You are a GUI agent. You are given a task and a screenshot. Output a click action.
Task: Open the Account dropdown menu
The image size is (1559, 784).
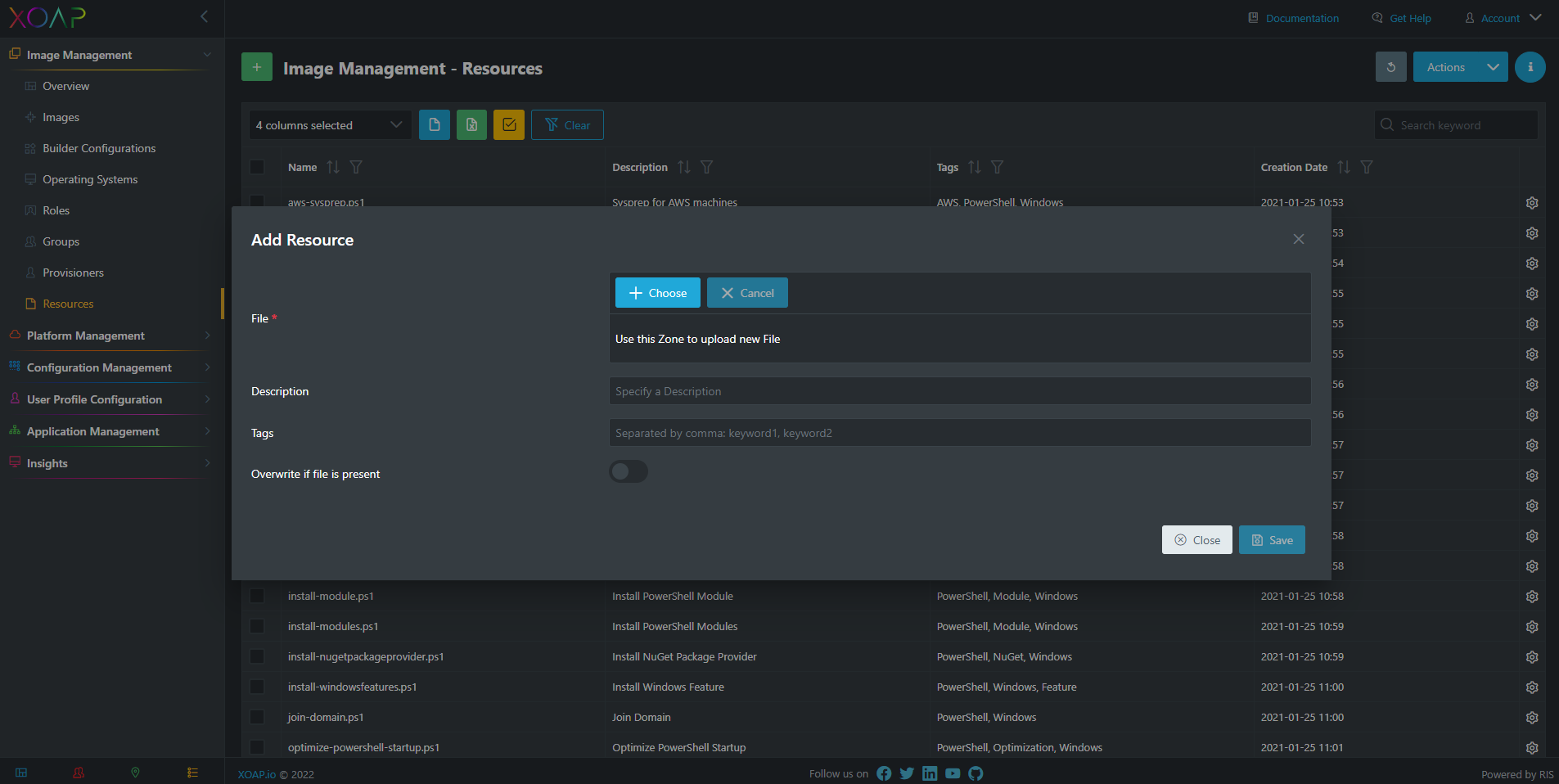(x=1503, y=18)
